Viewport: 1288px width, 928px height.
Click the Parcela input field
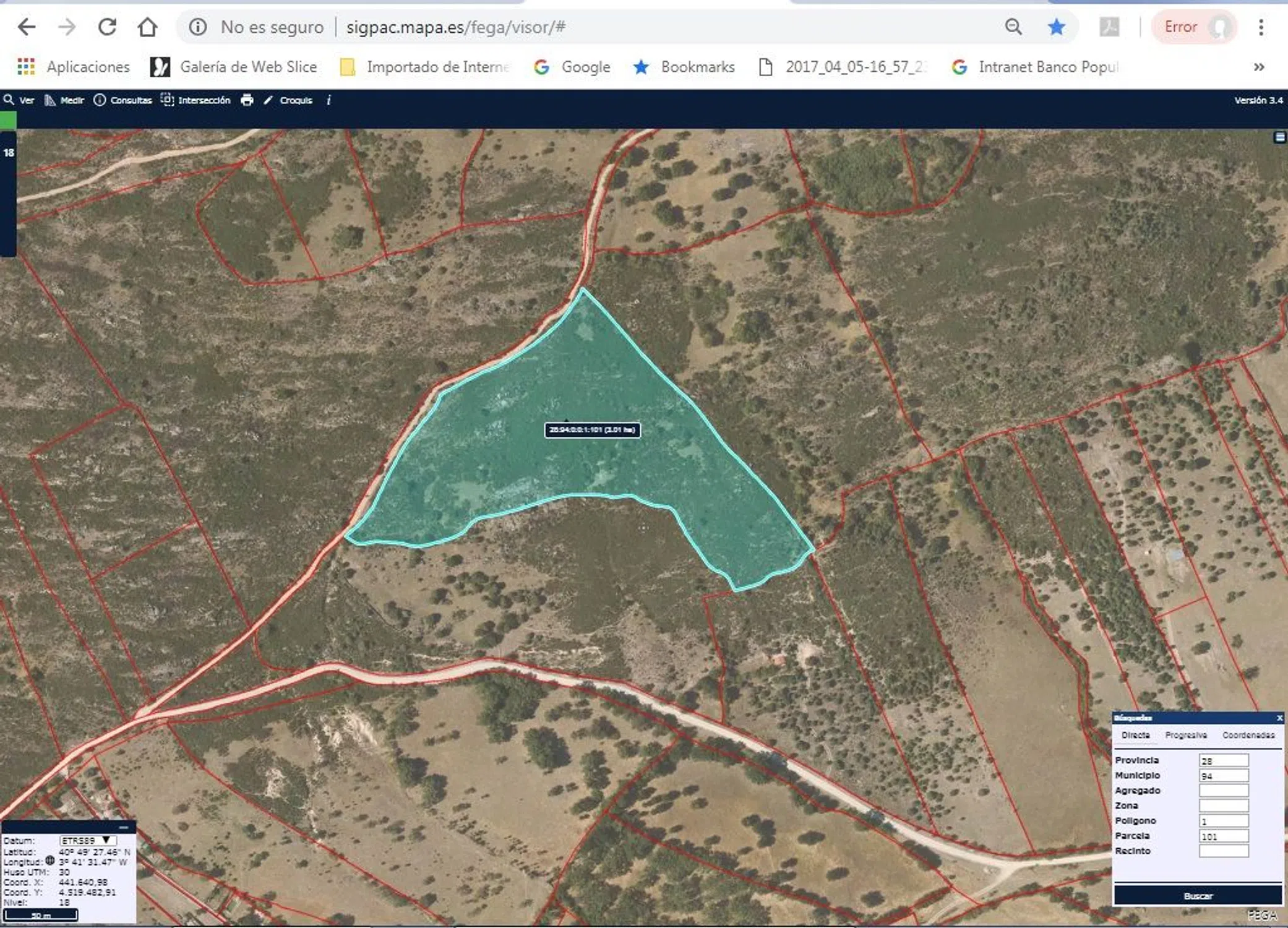[x=1223, y=836]
